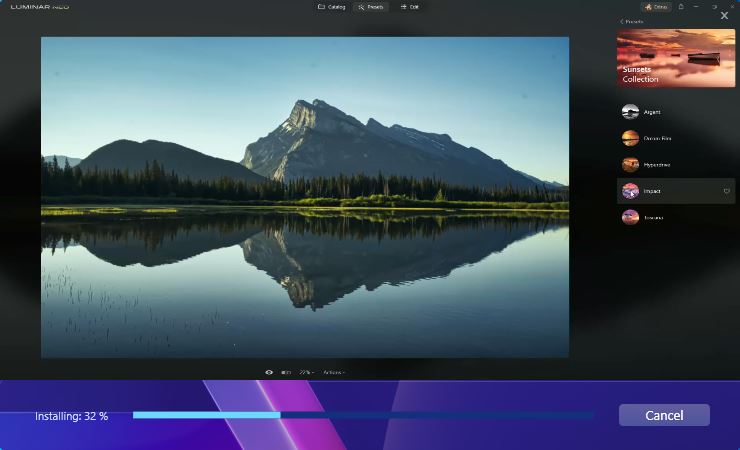Open the Edit tab

click(410, 7)
